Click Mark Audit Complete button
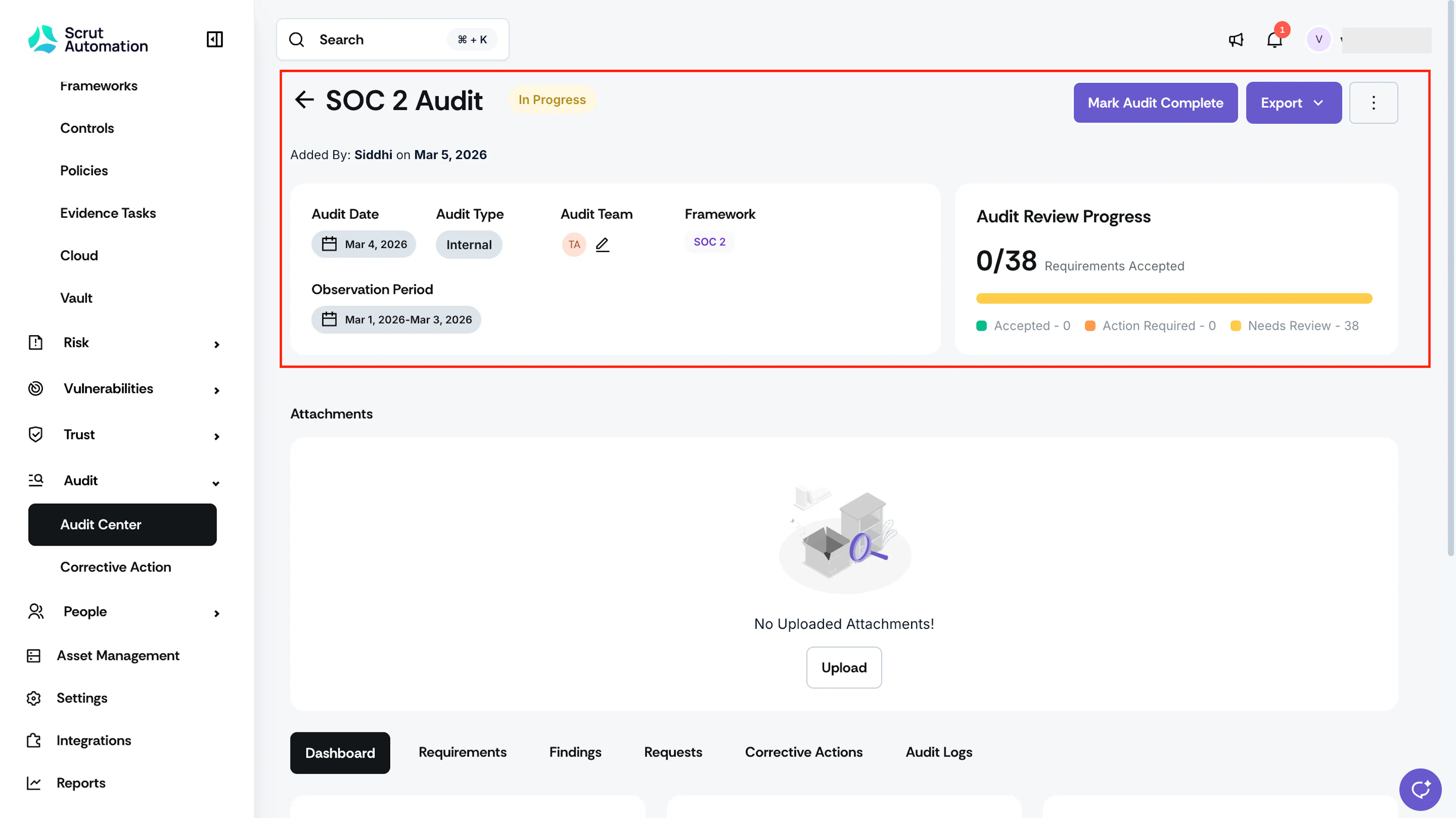The image size is (1456, 818). pyautogui.click(x=1155, y=103)
